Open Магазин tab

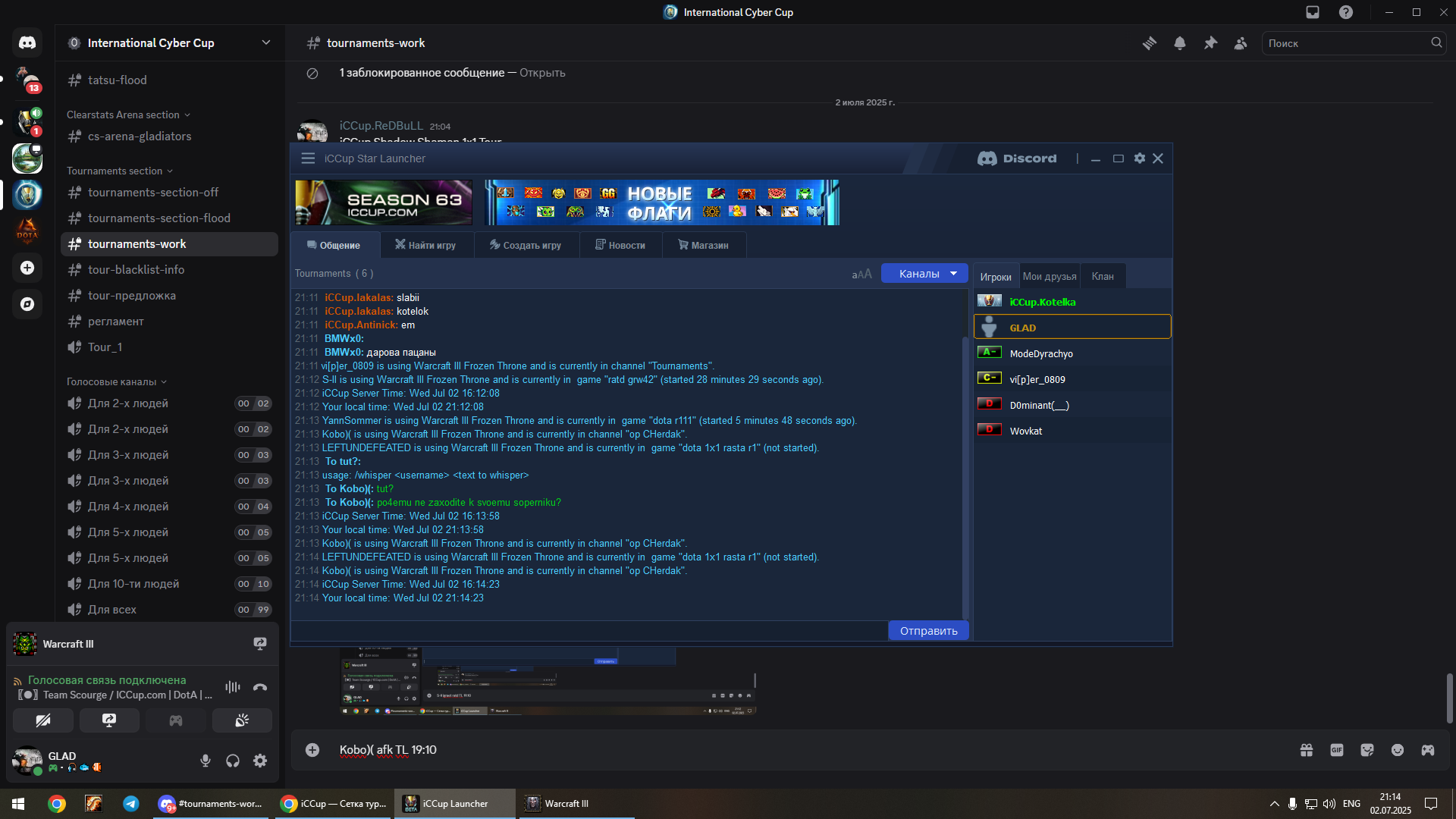tap(704, 245)
